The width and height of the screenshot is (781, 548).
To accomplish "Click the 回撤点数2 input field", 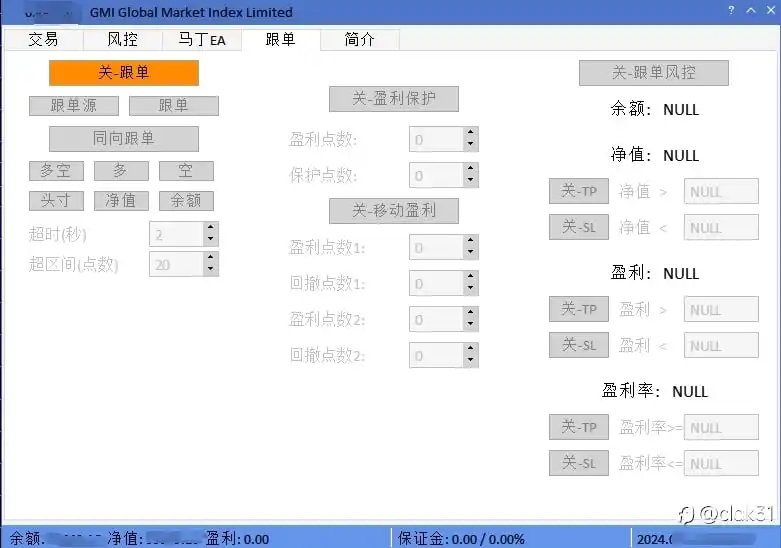I will (436, 355).
